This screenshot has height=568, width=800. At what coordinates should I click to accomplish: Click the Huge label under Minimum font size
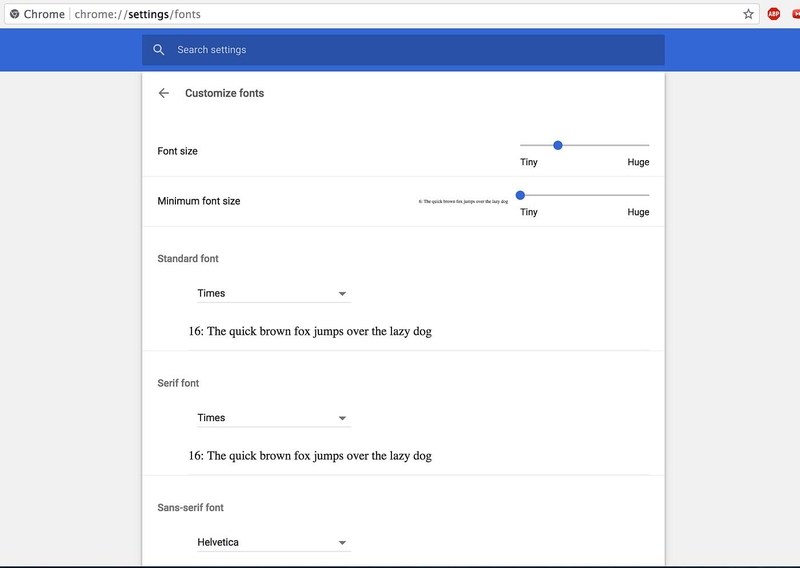(638, 212)
